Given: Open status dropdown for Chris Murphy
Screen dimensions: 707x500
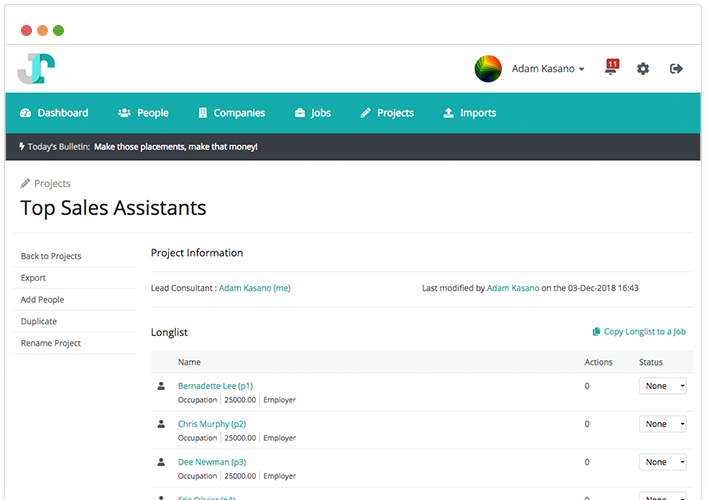Looking at the screenshot, I should click(x=662, y=424).
